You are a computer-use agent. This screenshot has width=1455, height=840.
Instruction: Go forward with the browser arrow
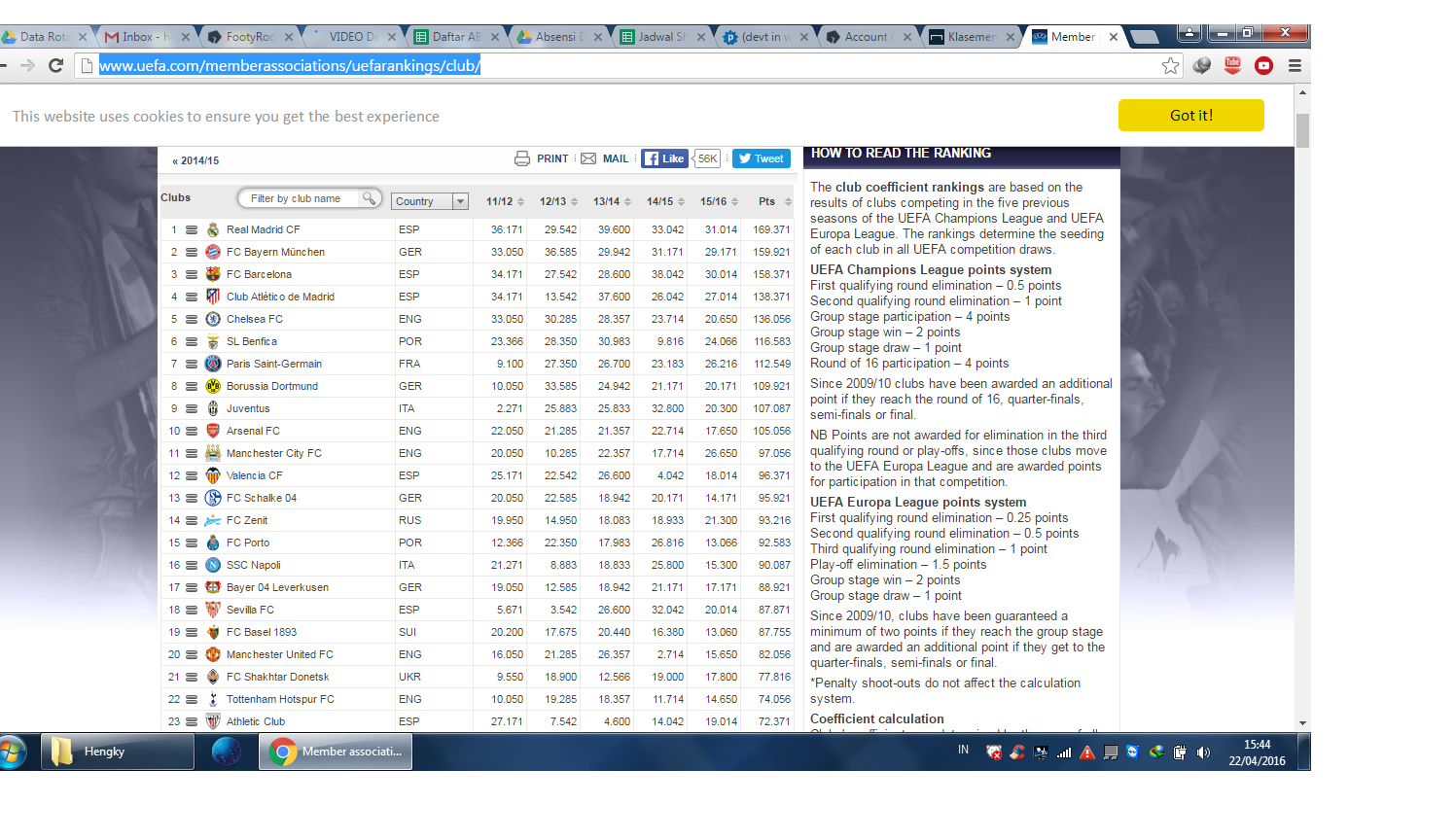point(27,65)
